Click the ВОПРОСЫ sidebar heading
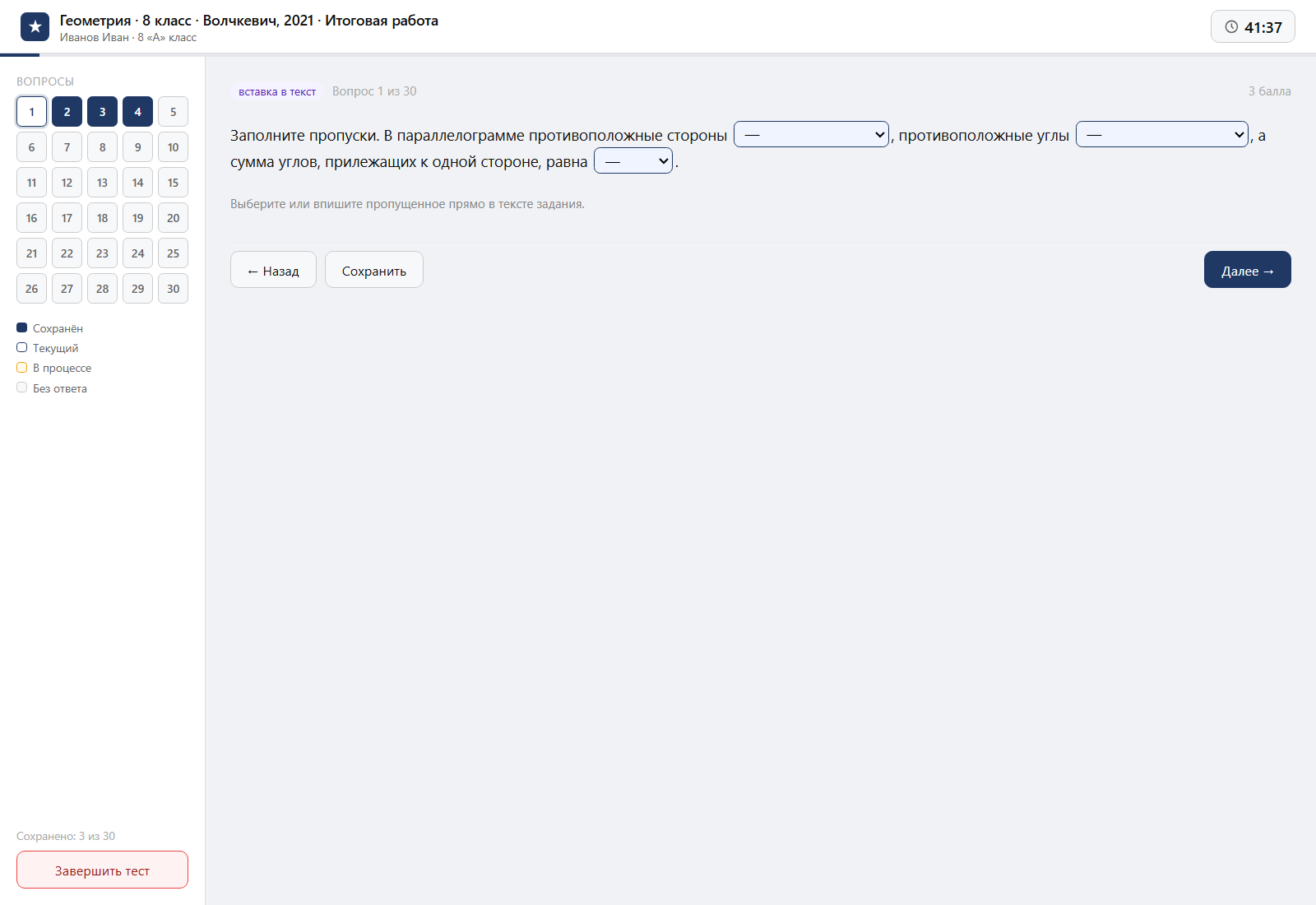The height and width of the screenshot is (905, 1316). pos(45,81)
